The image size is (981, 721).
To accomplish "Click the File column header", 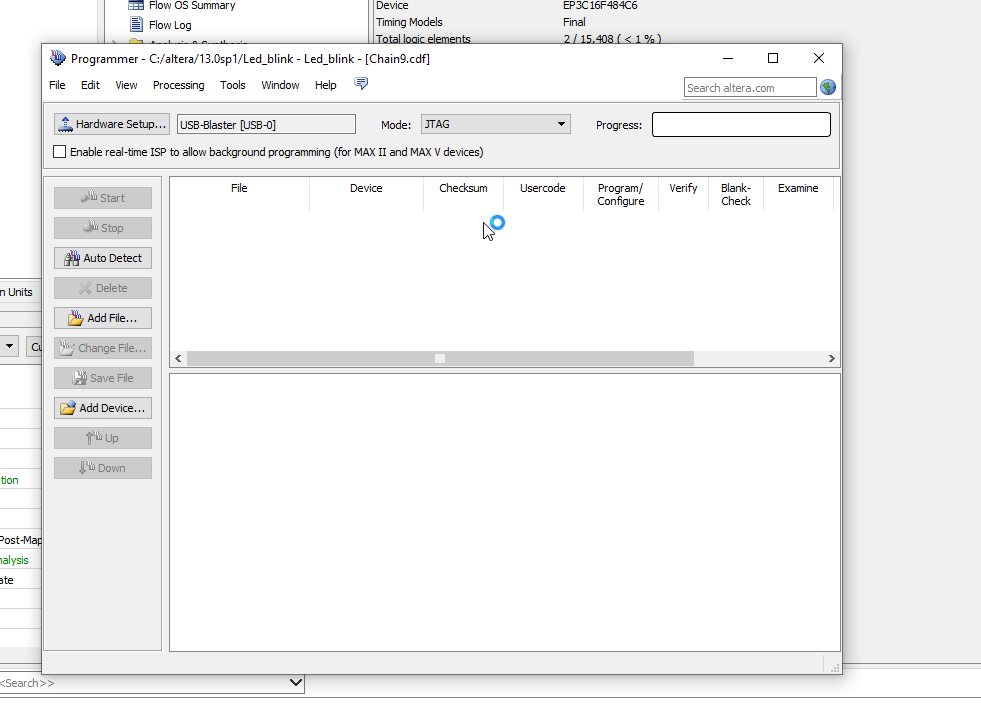I will pyautogui.click(x=239, y=194).
